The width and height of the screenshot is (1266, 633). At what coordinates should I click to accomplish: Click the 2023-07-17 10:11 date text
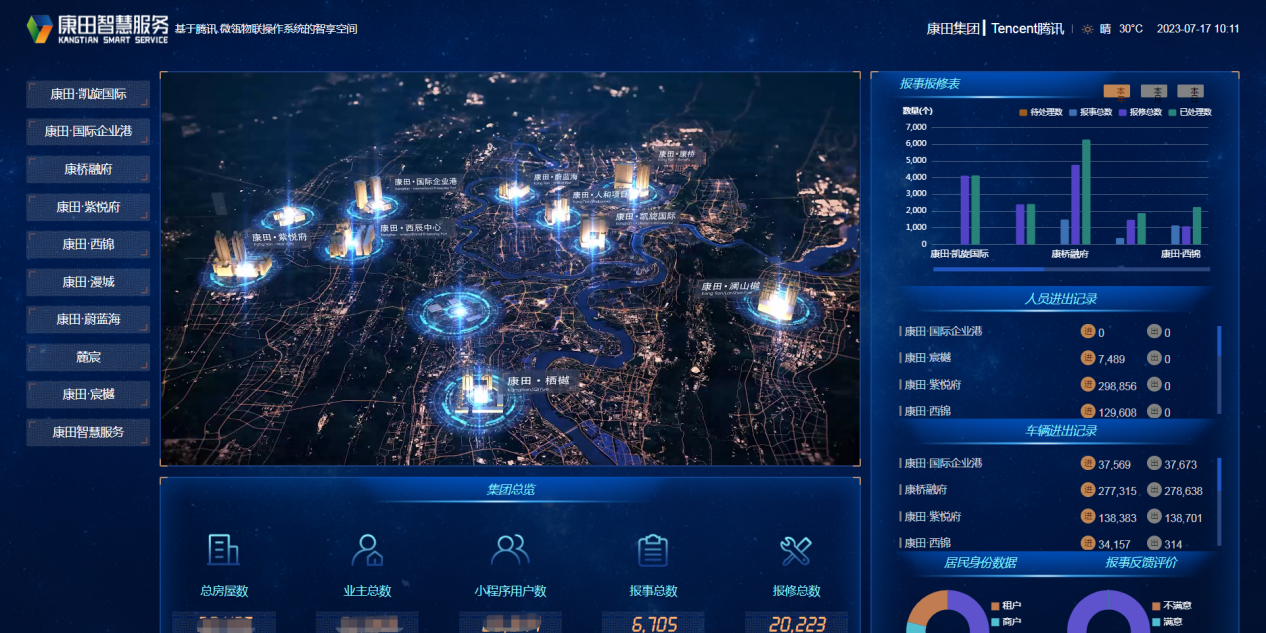tap(1198, 29)
